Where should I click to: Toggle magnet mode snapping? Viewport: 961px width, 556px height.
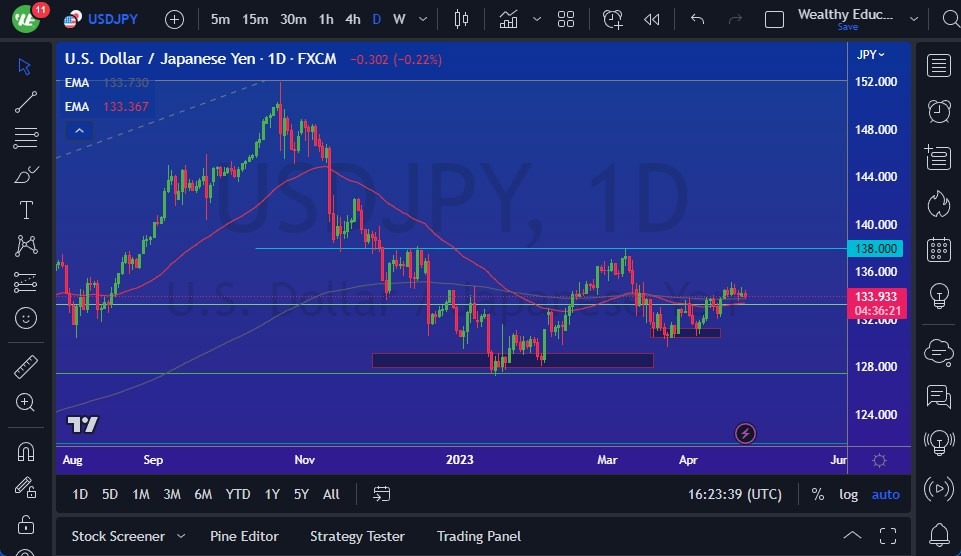26,452
